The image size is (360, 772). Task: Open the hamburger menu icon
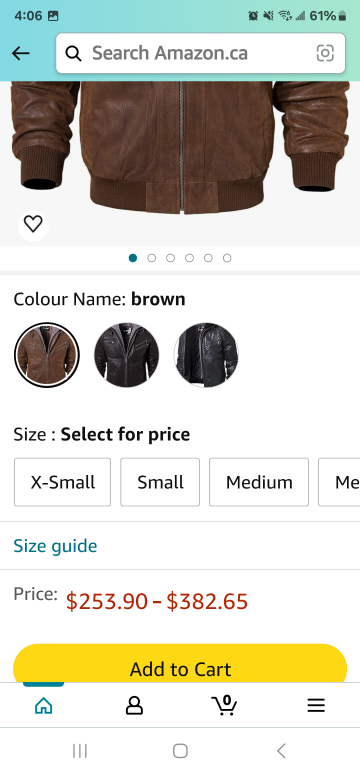(316, 707)
